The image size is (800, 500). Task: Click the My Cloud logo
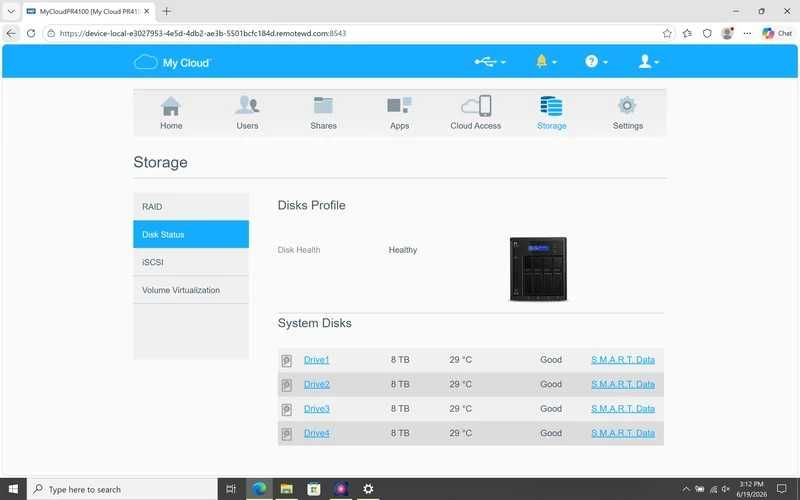coord(172,62)
